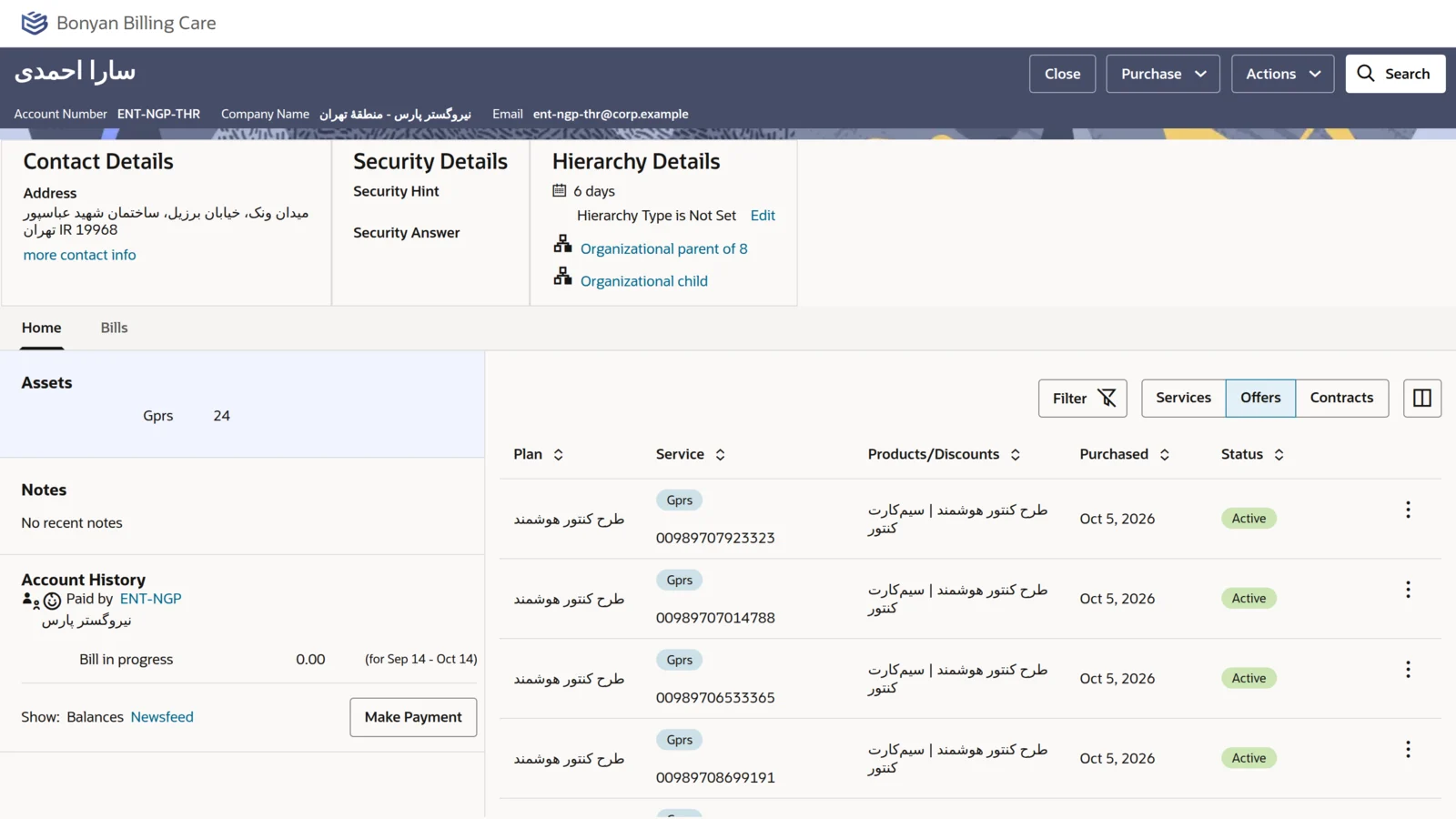Click the Bonyan Billing Care logo icon
The image size is (1456, 819).
click(x=35, y=23)
